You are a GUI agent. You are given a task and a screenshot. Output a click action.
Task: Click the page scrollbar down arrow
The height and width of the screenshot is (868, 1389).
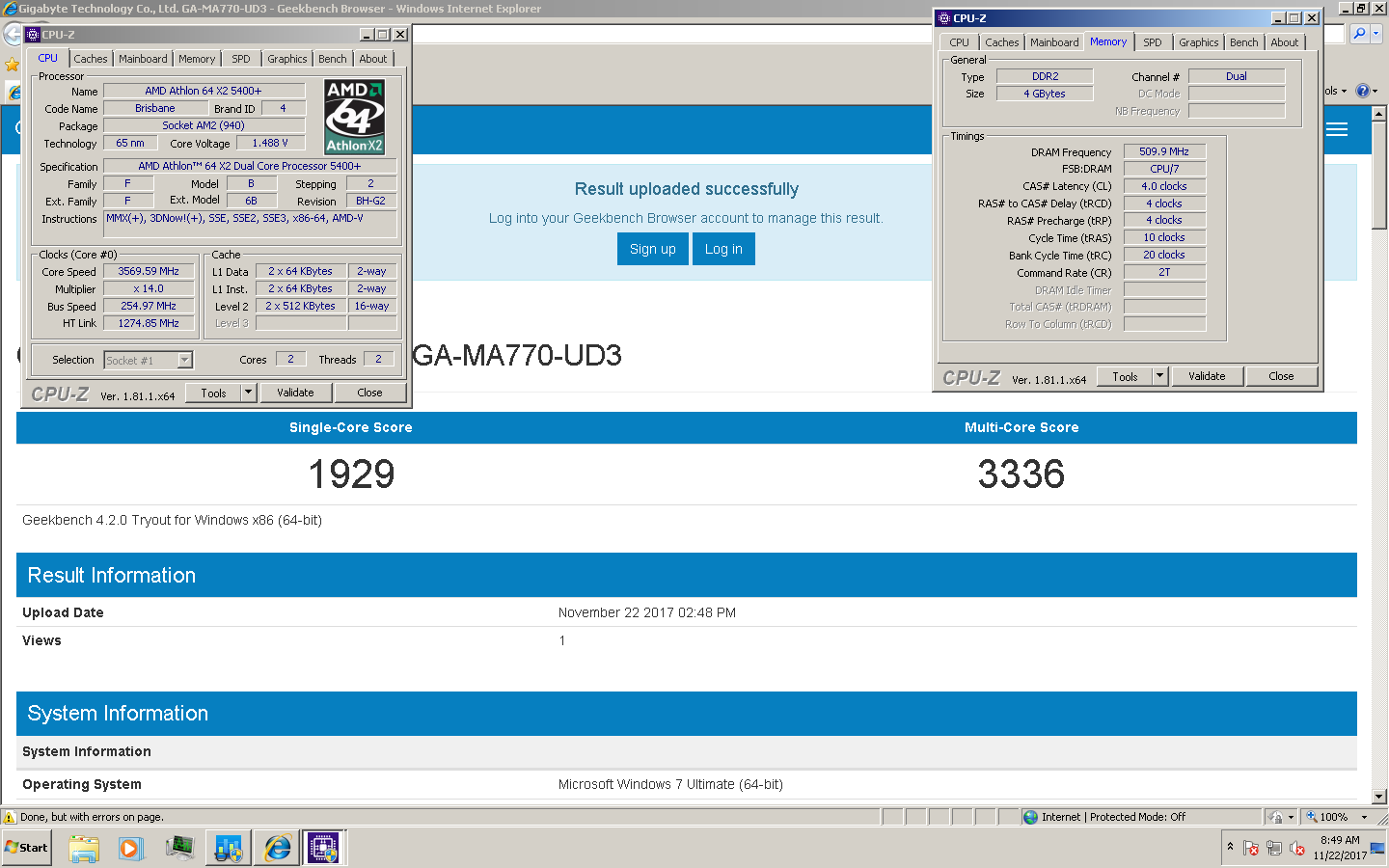(x=1379, y=797)
